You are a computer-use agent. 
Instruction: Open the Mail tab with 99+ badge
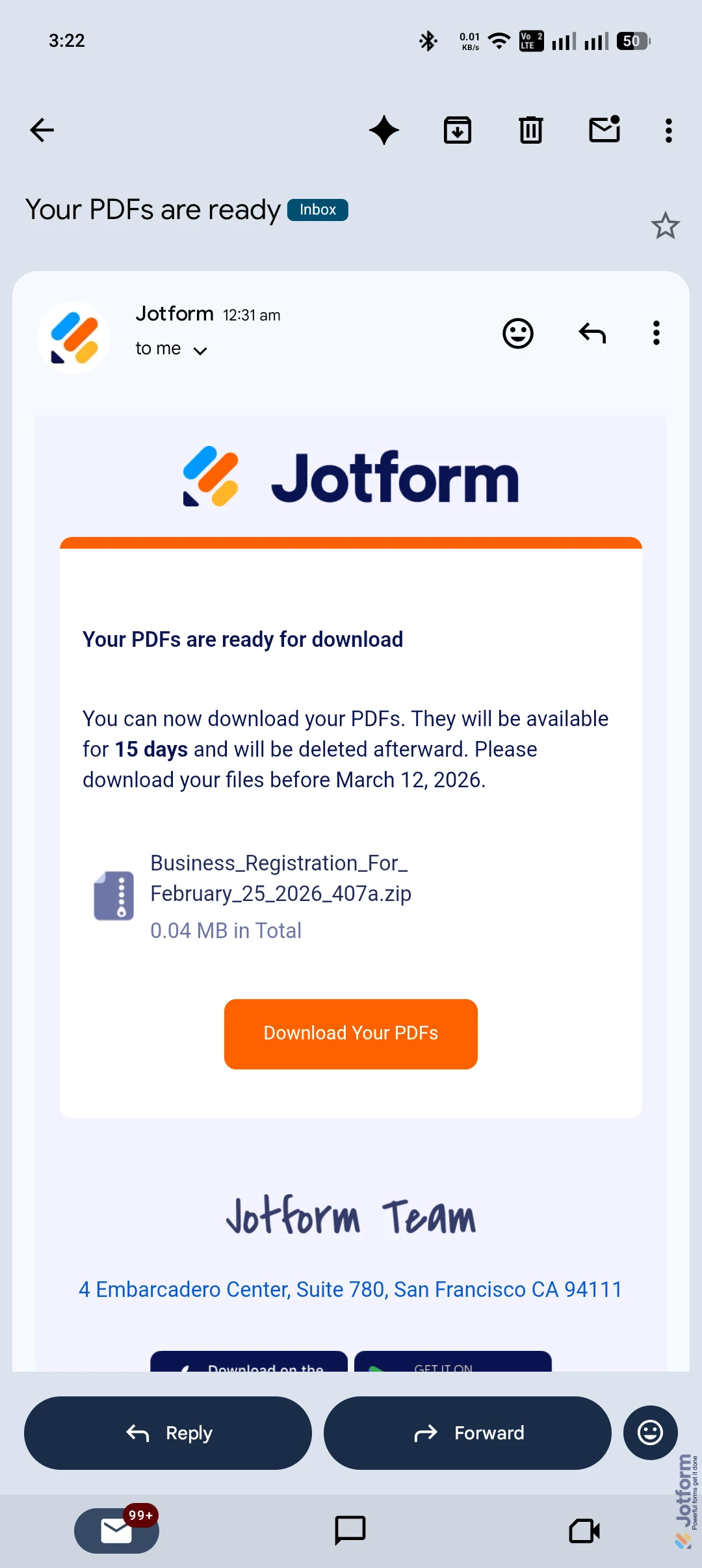pos(116,1530)
